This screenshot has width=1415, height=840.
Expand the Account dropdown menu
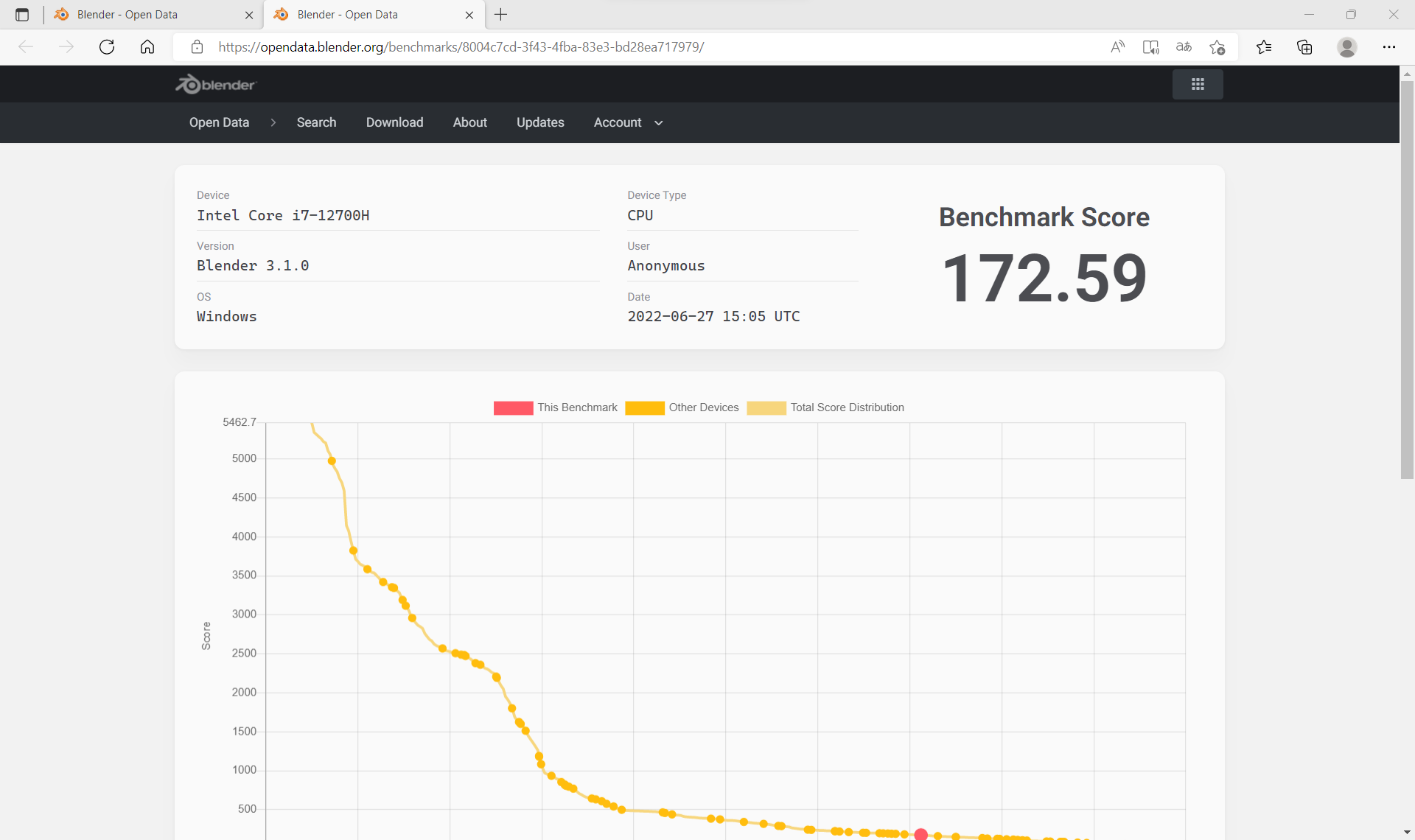pyautogui.click(x=628, y=123)
